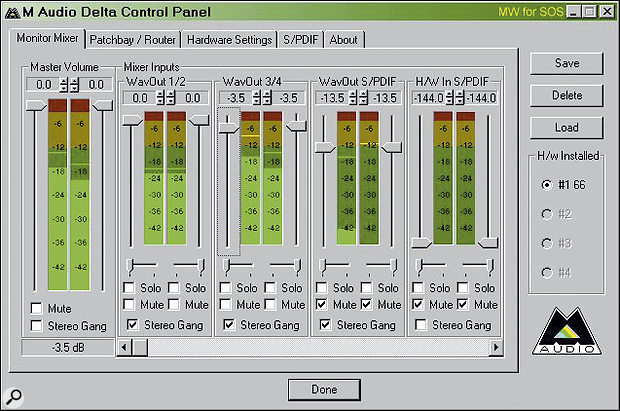Enable Master Volume Stereo Gang
The width and height of the screenshot is (620, 411).
36,326
